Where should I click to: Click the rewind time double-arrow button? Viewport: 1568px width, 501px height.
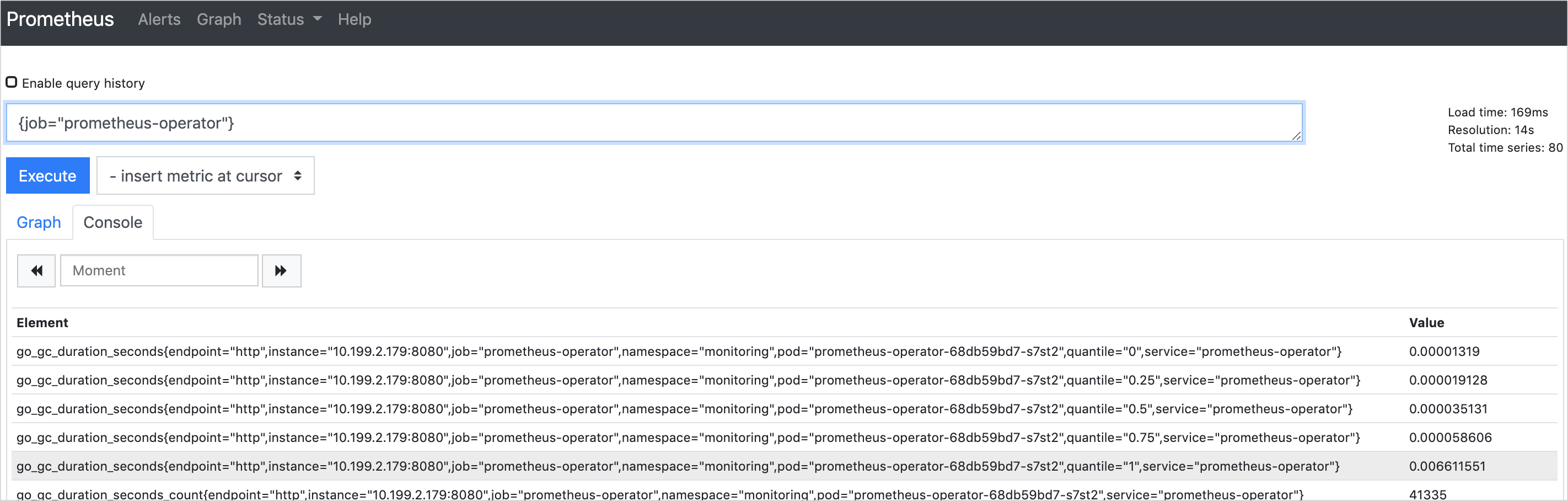coord(36,270)
